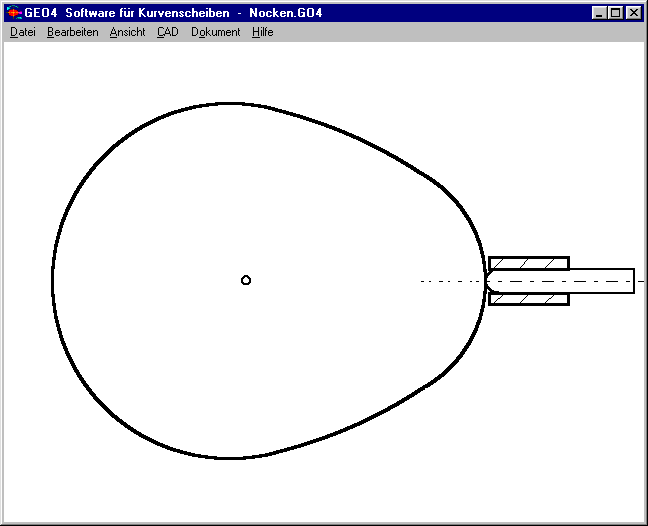Open the Datei menu
648x526 pixels.
(x=23, y=32)
